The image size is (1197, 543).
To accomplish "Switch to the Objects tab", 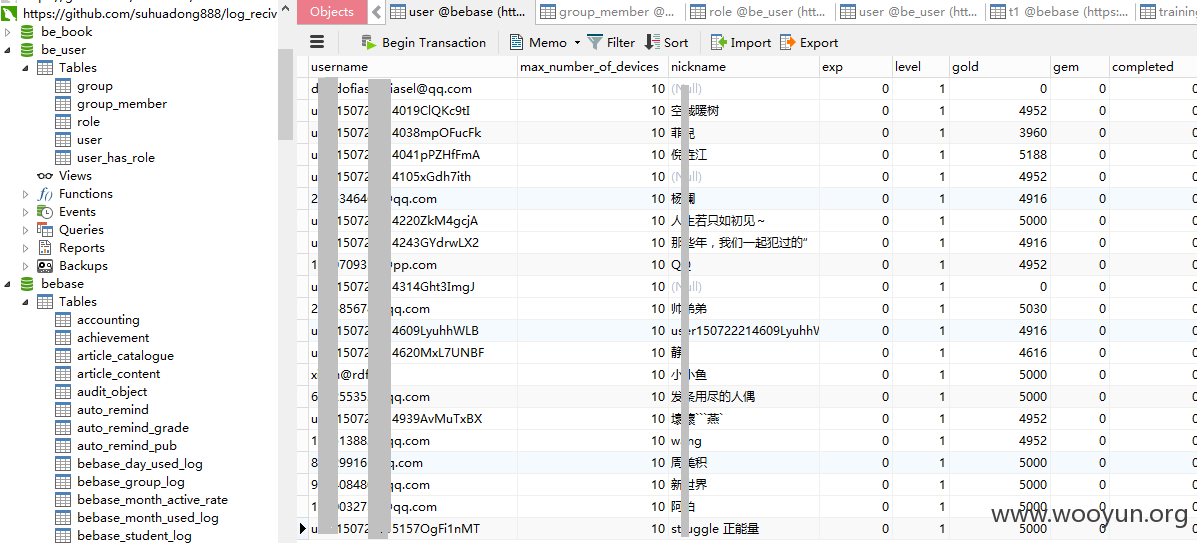I will click(331, 11).
